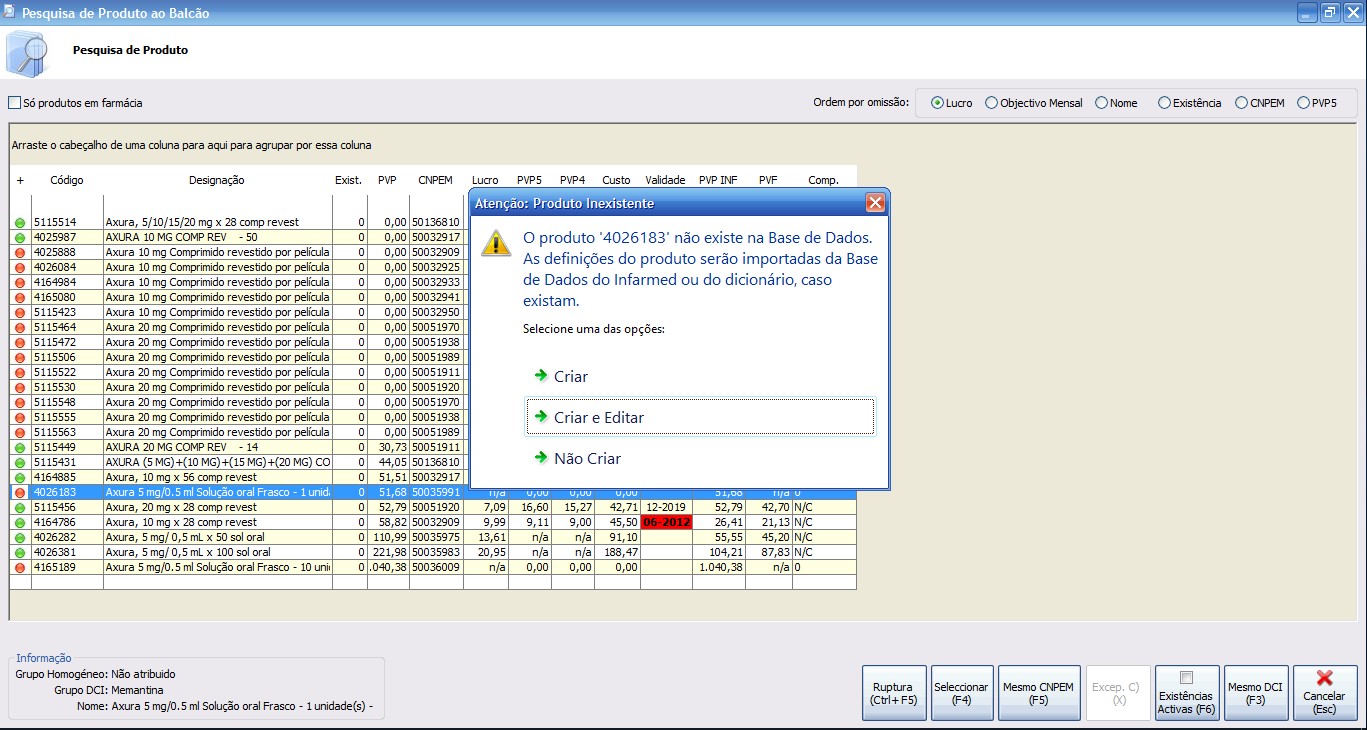1367x730 pixels.
Task: Click the plus column header icon
Action: 20,180
